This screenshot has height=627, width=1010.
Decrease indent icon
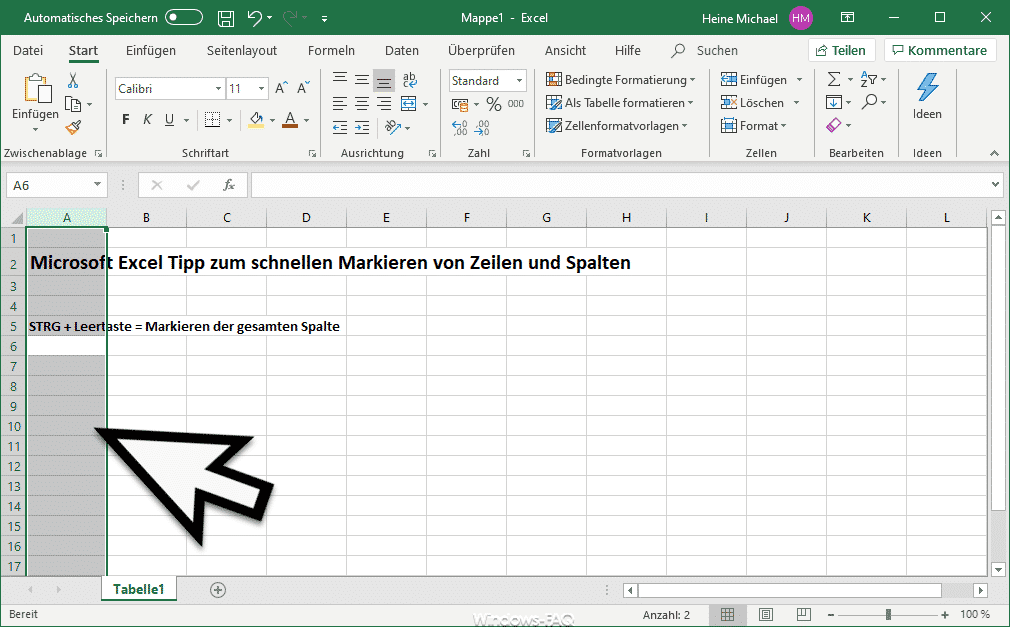click(340, 127)
